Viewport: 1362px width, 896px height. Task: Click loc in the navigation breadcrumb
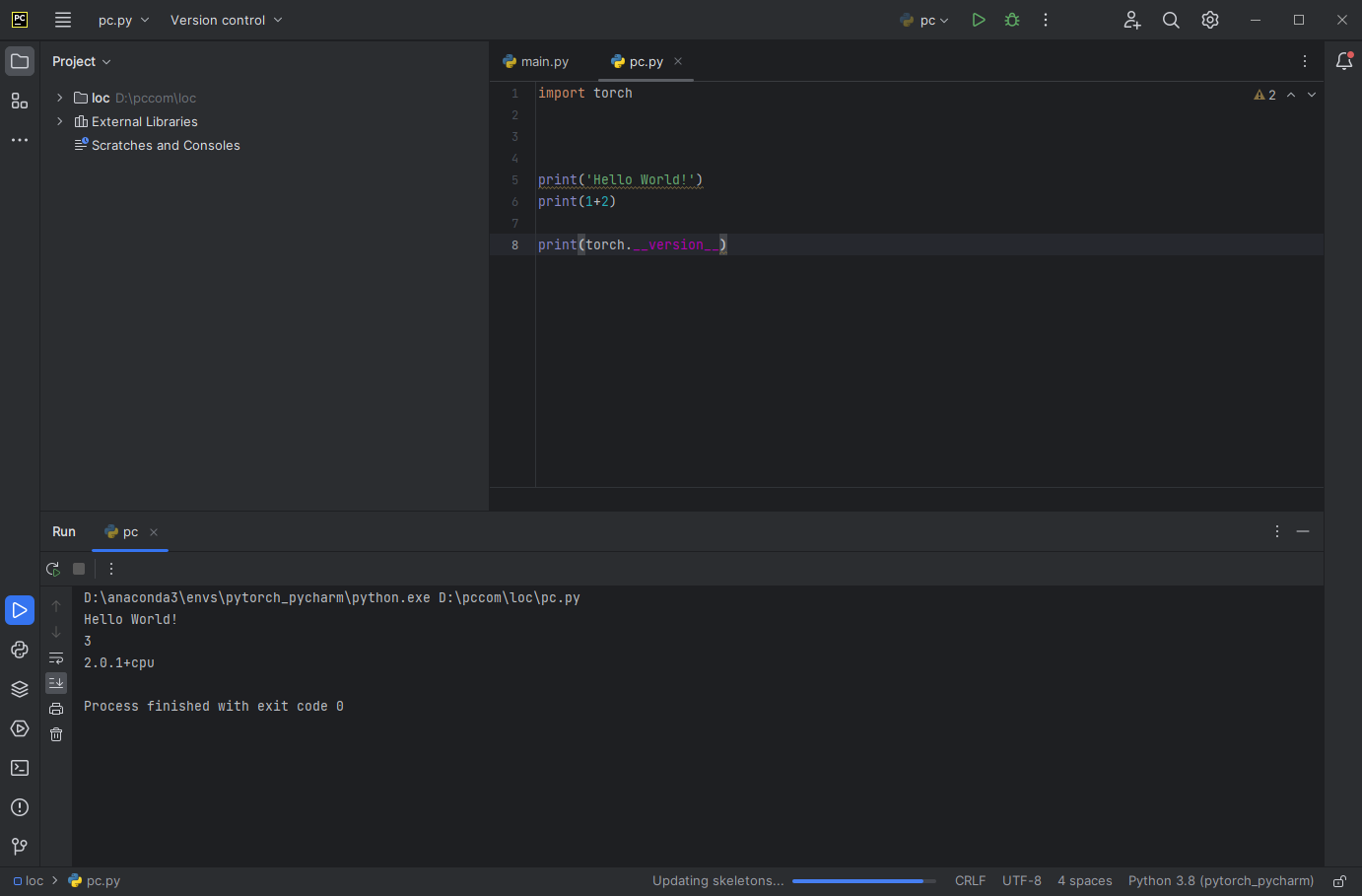(29, 881)
